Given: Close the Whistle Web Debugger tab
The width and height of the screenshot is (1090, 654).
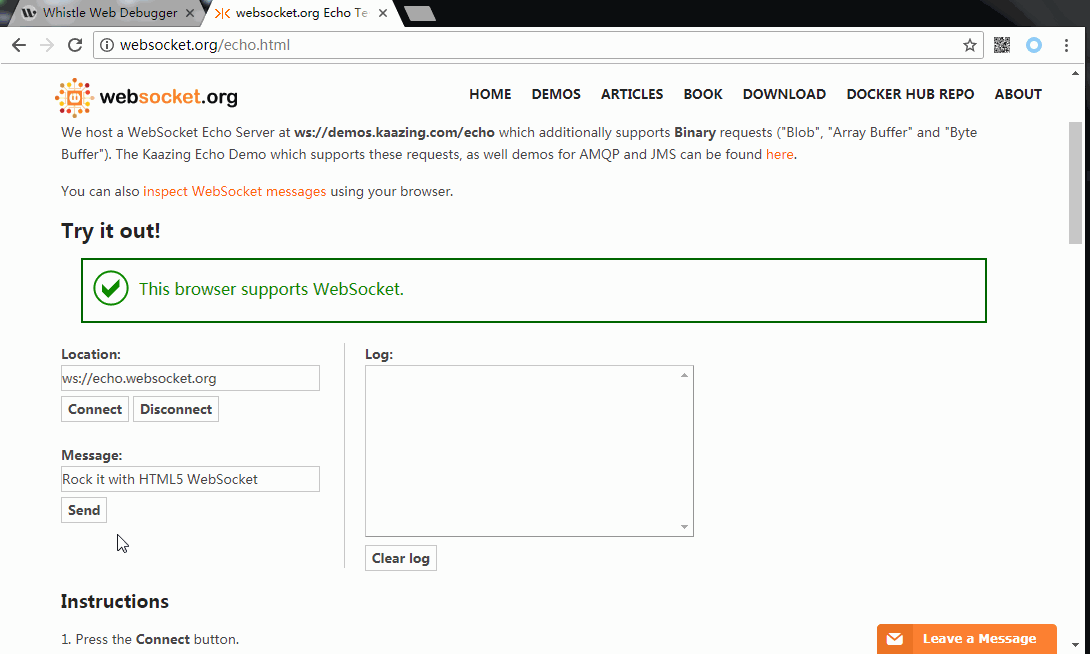Looking at the screenshot, I should coord(190,13).
